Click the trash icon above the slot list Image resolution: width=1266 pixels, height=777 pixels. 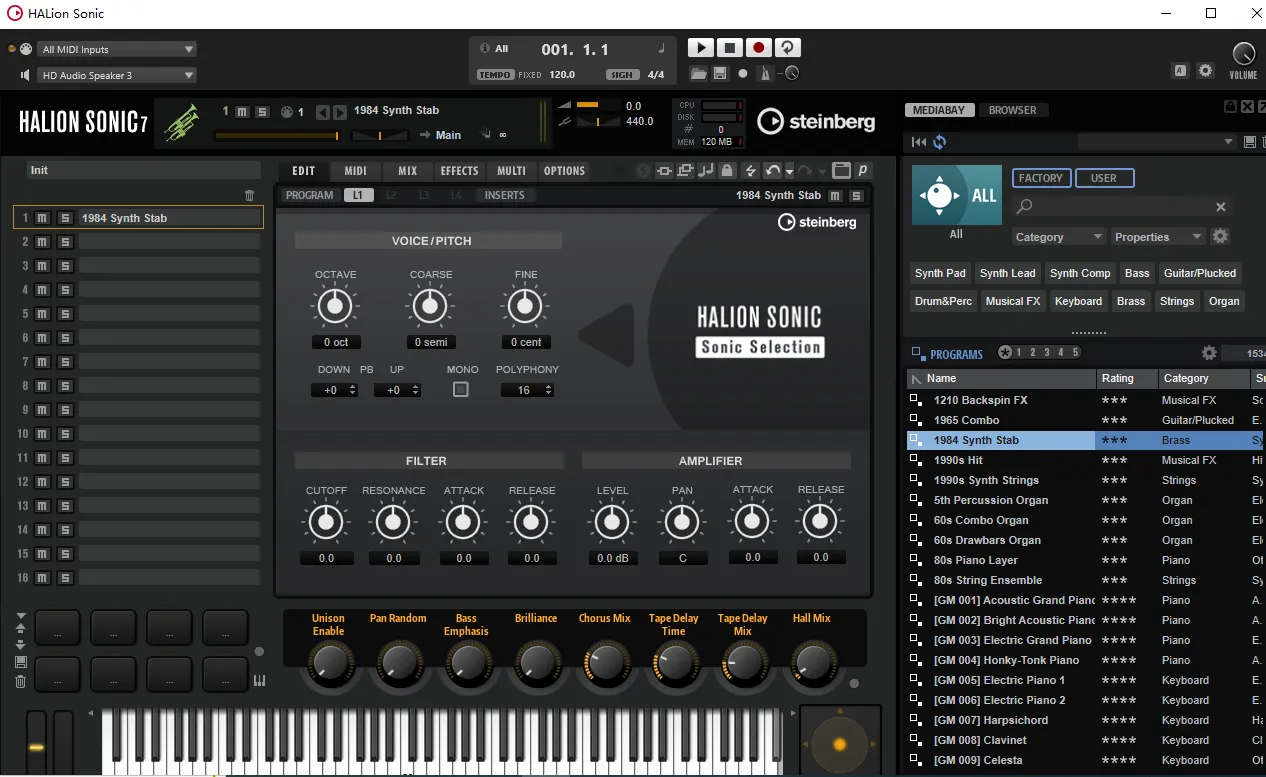pos(249,196)
